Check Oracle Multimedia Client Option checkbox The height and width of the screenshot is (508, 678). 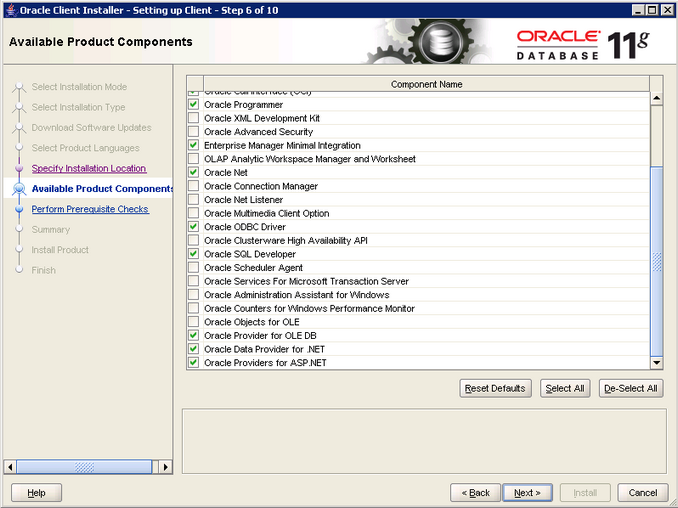(193, 213)
